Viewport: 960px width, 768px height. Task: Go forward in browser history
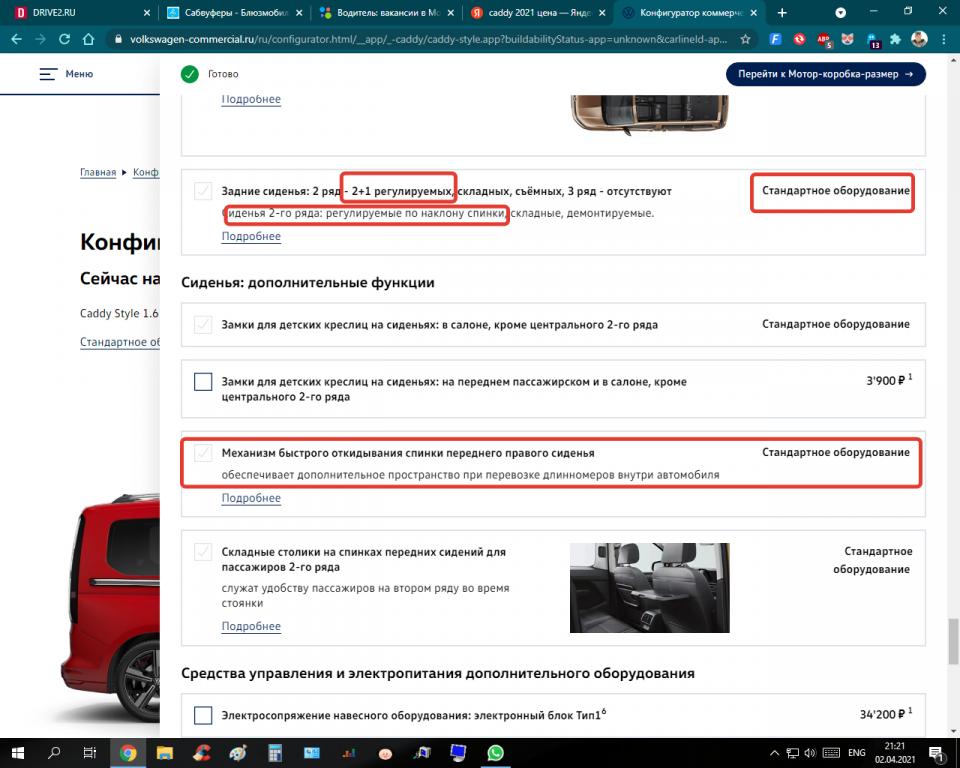coord(40,39)
